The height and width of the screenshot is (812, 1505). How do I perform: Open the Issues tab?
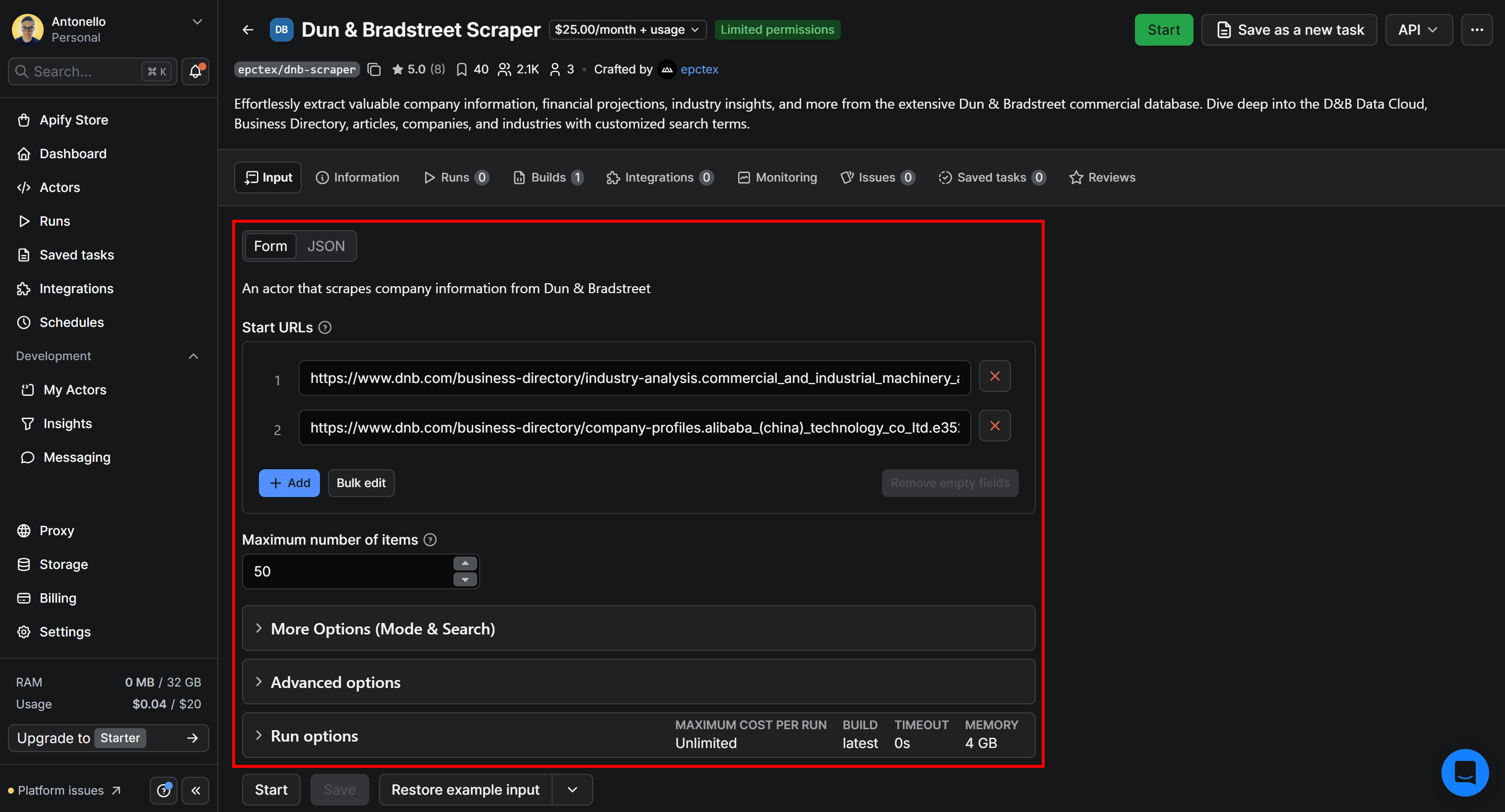878,178
